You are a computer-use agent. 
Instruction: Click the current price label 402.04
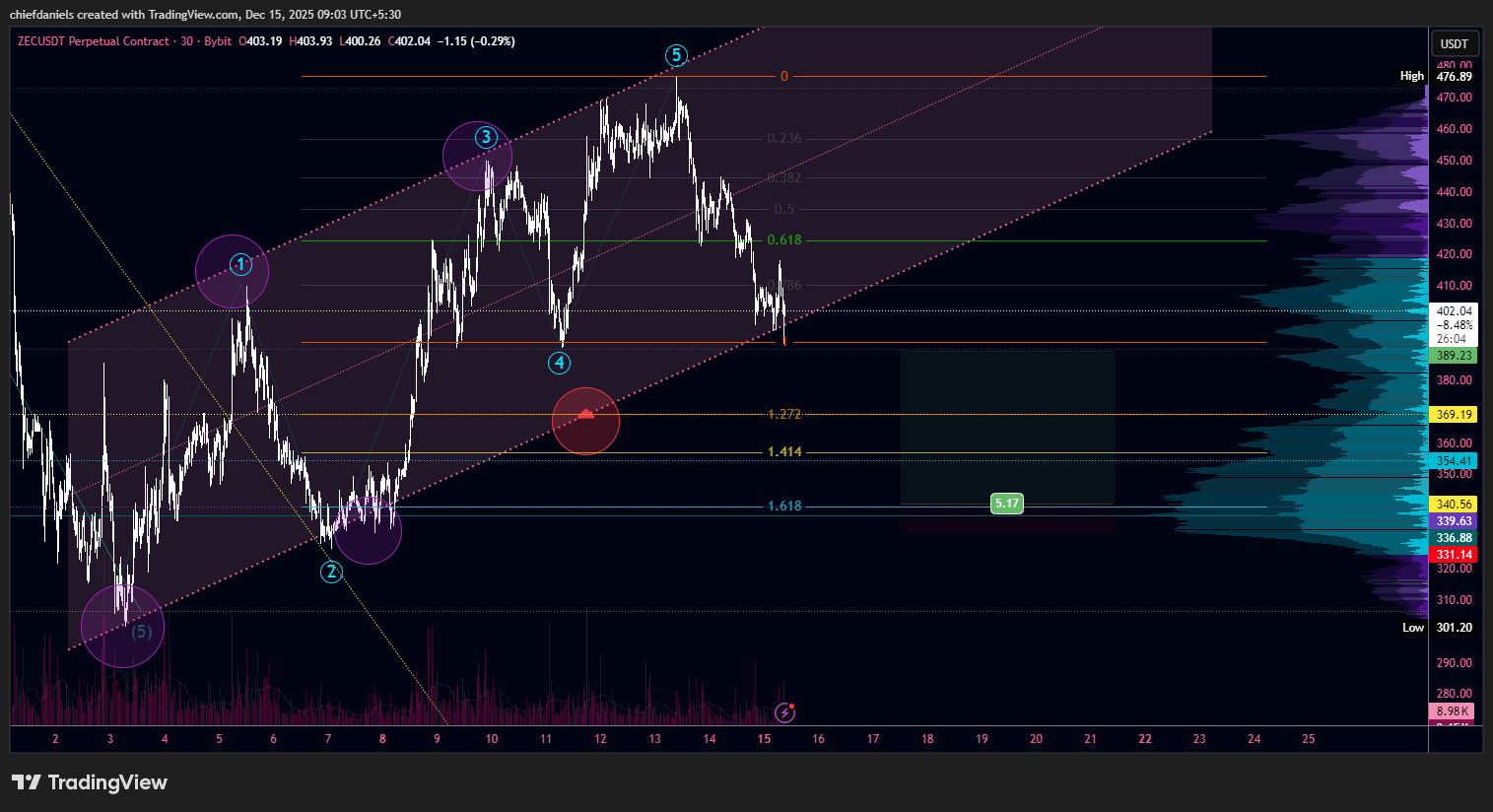(1454, 310)
